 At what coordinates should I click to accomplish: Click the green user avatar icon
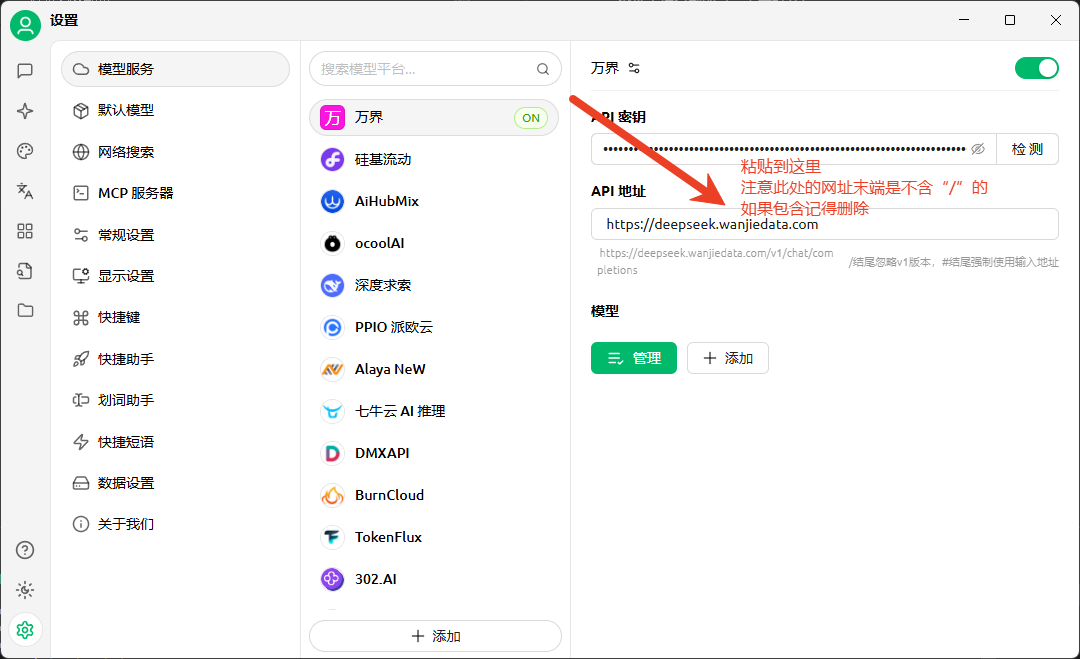(x=25, y=25)
